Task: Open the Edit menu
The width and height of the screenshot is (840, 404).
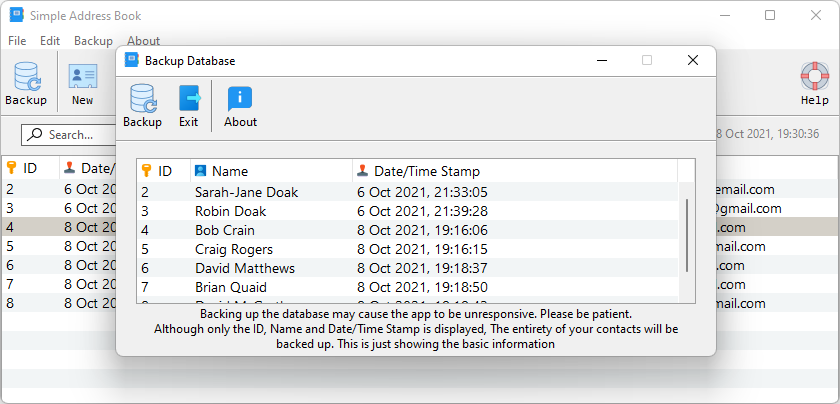Action: 50,41
